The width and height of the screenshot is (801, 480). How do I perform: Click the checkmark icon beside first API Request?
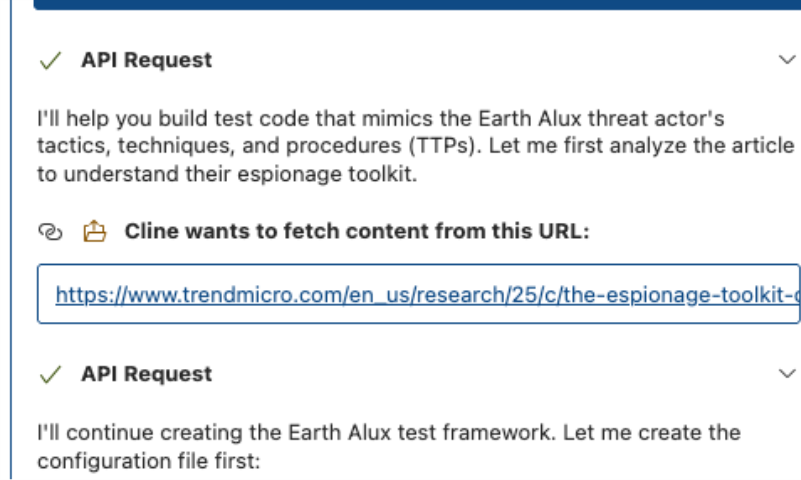pos(48,60)
